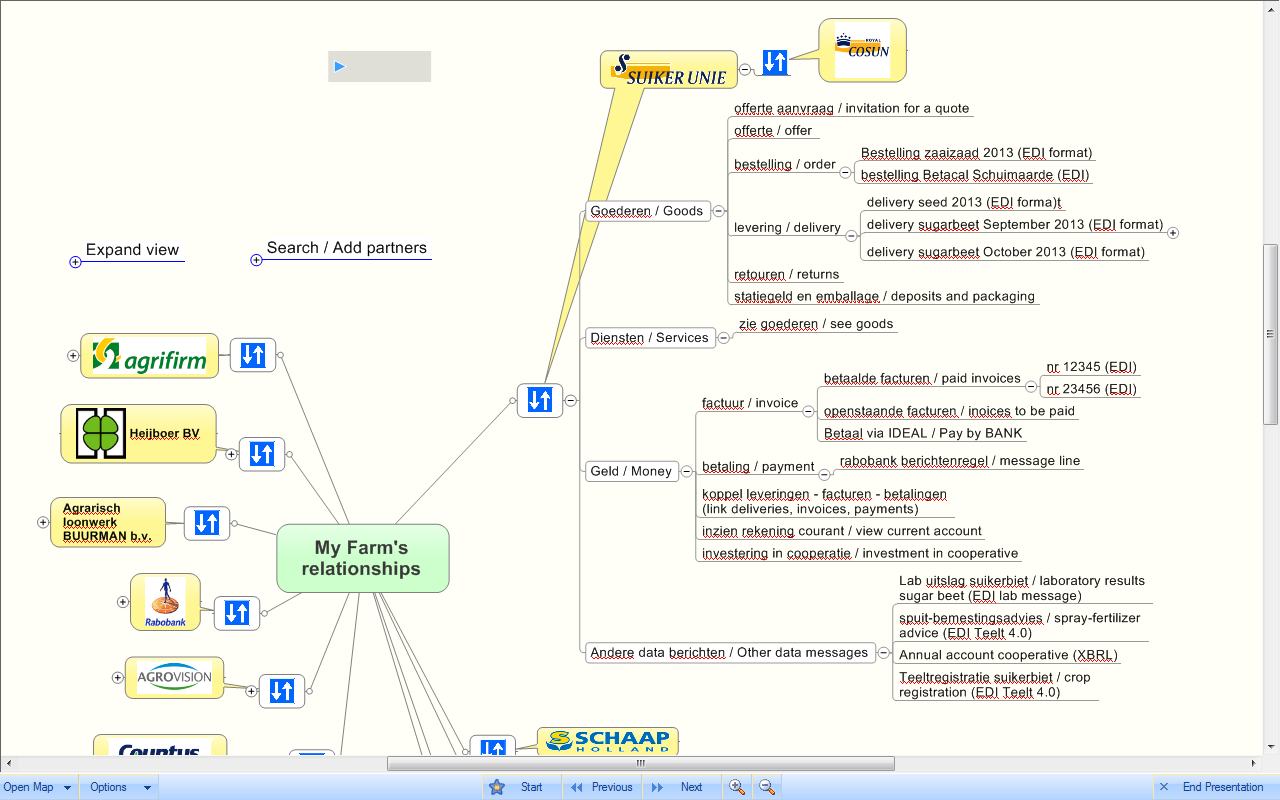Click the play arrow in the gray box
Image resolution: width=1280 pixels, height=800 pixels.
[340, 66]
